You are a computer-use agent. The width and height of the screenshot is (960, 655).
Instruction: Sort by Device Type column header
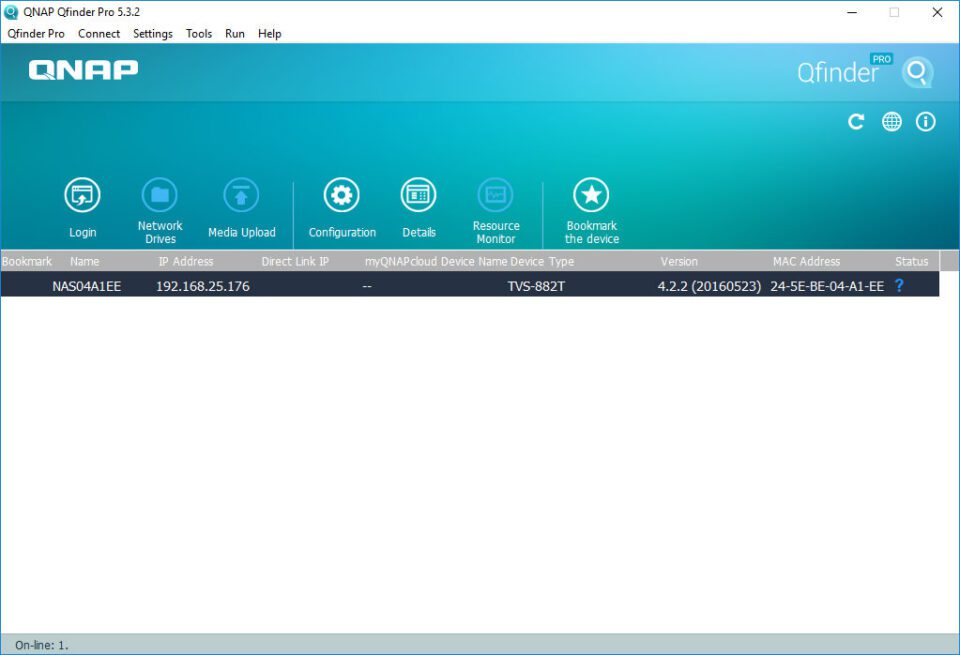coord(542,261)
